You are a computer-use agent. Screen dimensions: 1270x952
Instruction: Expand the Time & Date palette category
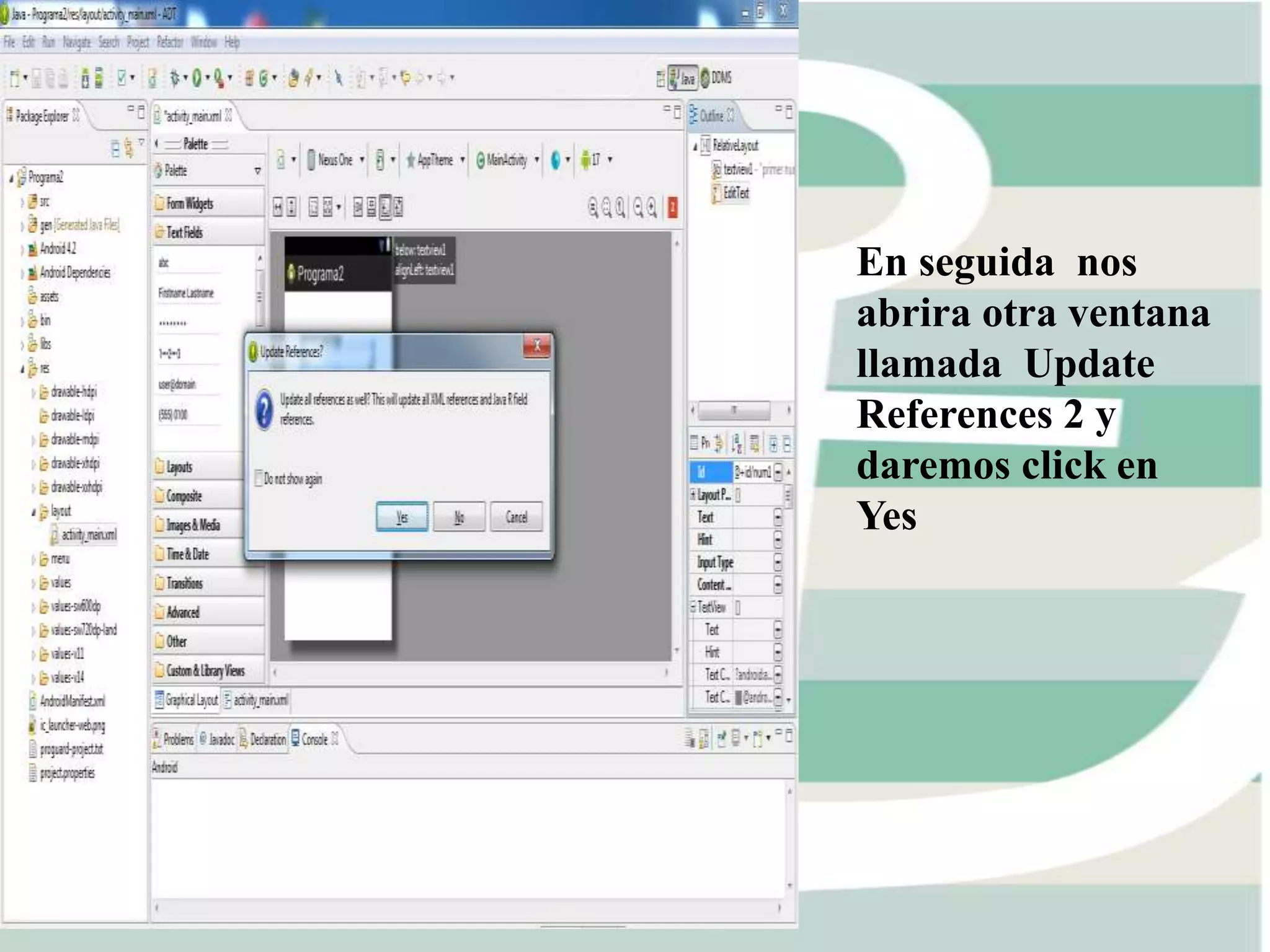[198, 554]
